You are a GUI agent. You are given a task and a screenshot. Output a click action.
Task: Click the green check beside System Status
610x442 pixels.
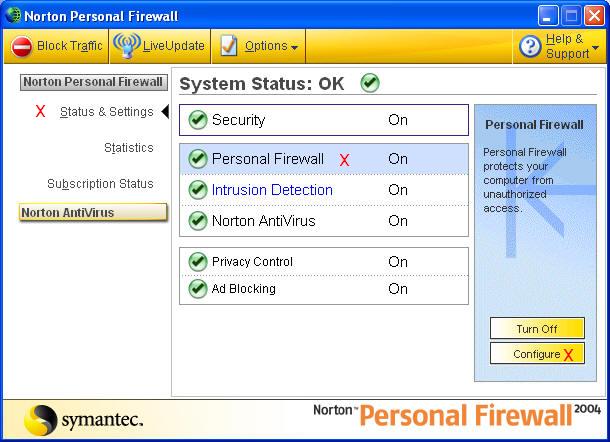point(370,83)
